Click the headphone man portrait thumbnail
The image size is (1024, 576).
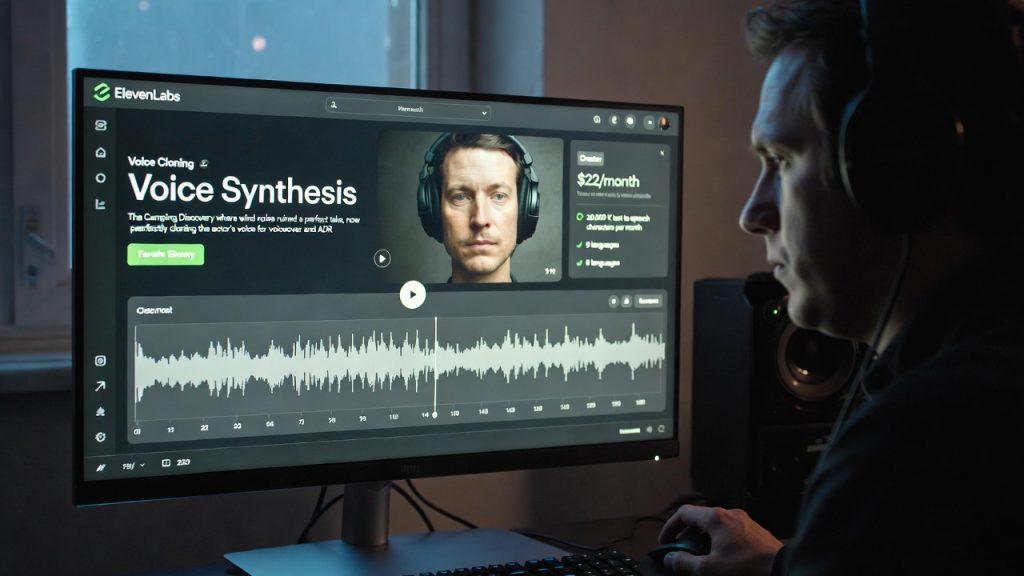[x=470, y=208]
